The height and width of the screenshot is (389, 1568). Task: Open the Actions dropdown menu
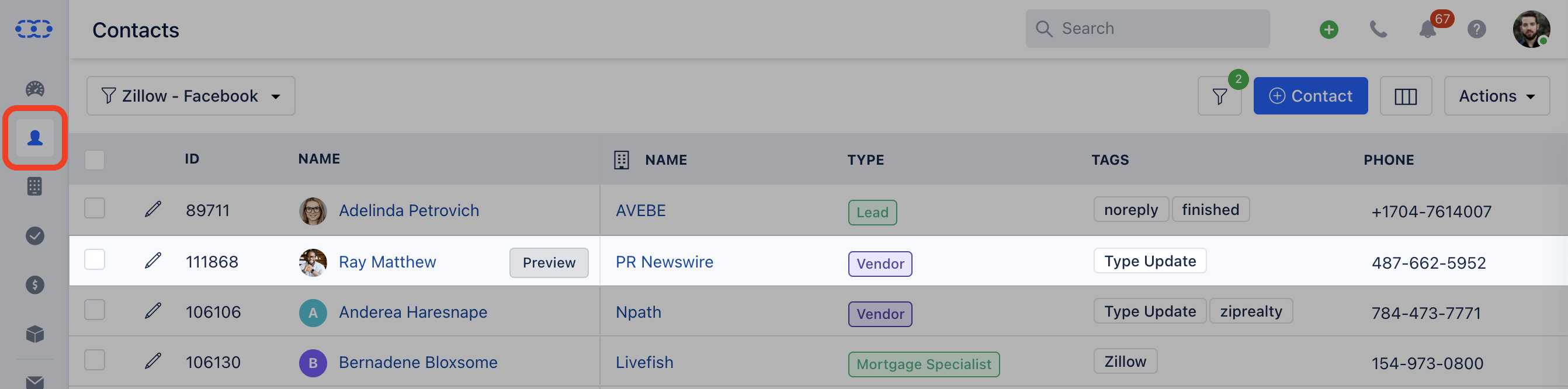pyautogui.click(x=1497, y=96)
